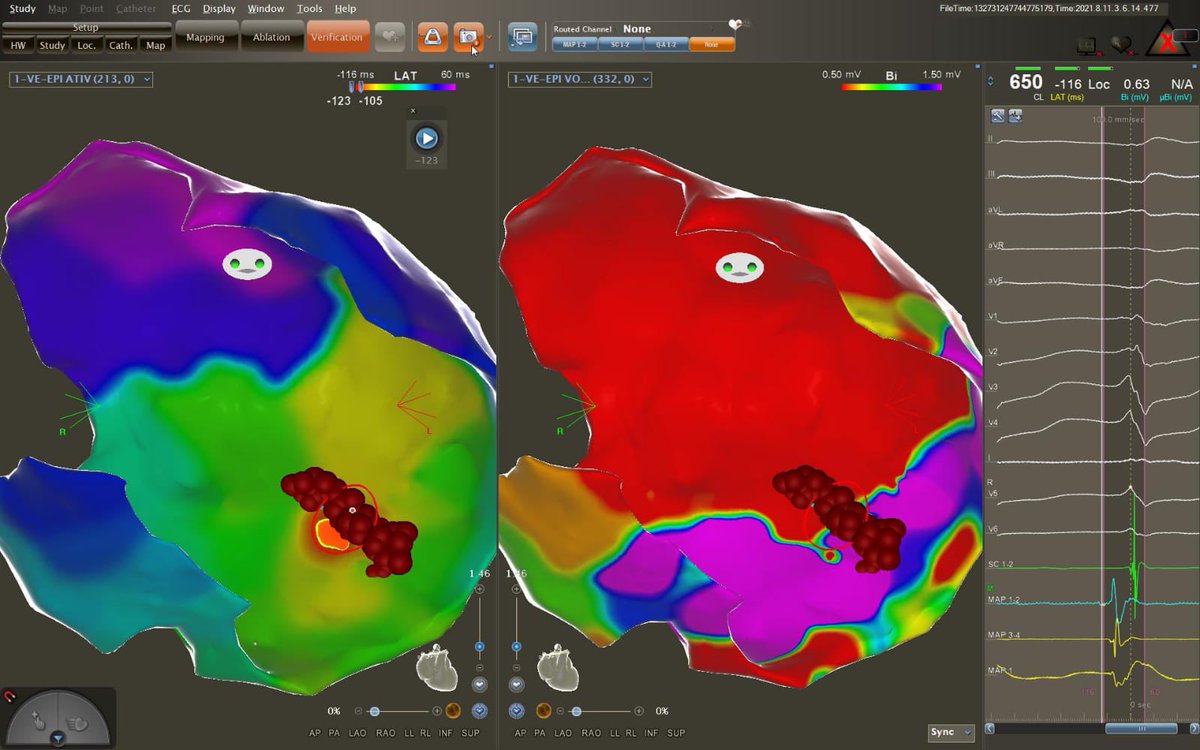This screenshot has height=750, width=1200.
Task: Open the 1-VE-EPI VO... map dropdown
Action: [x=580, y=79]
